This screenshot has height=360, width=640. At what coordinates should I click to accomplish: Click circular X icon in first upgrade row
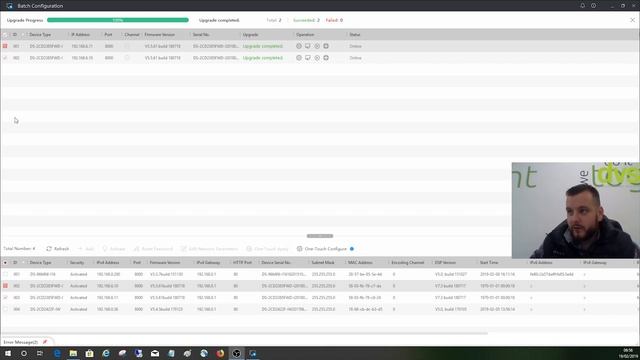click(x=317, y=46)
